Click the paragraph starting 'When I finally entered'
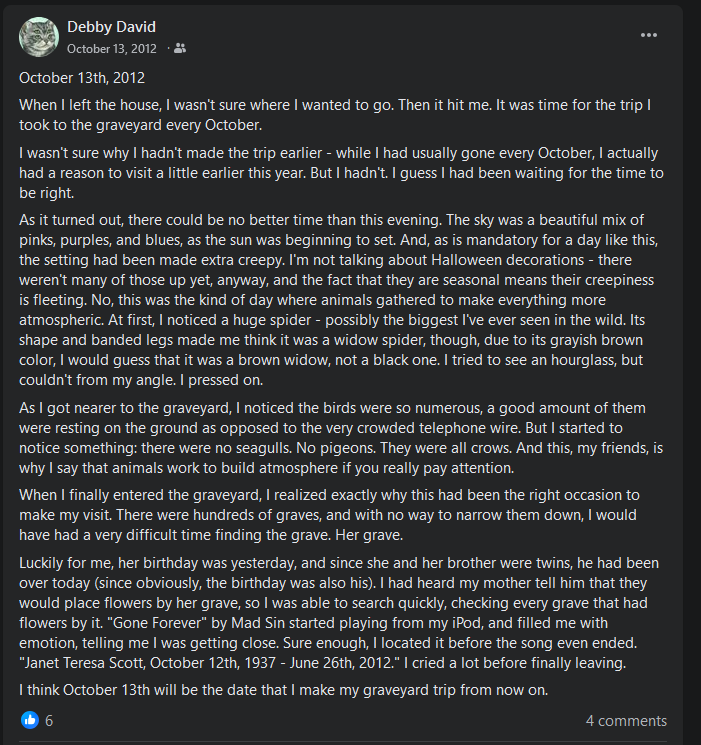Image resolution: width=701 pixels, height=745 pixels. click(x=329, y=515)
